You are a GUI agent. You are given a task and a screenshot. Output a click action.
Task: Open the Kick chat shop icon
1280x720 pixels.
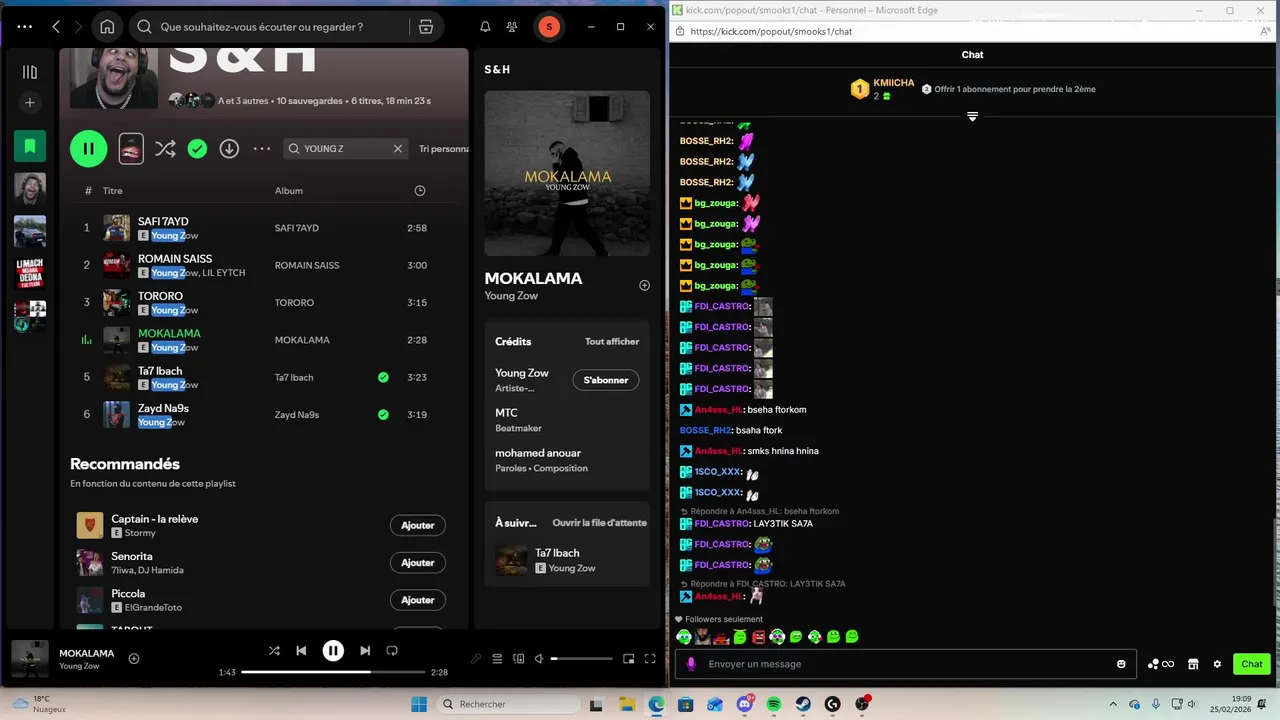[x=1193, y=664]
